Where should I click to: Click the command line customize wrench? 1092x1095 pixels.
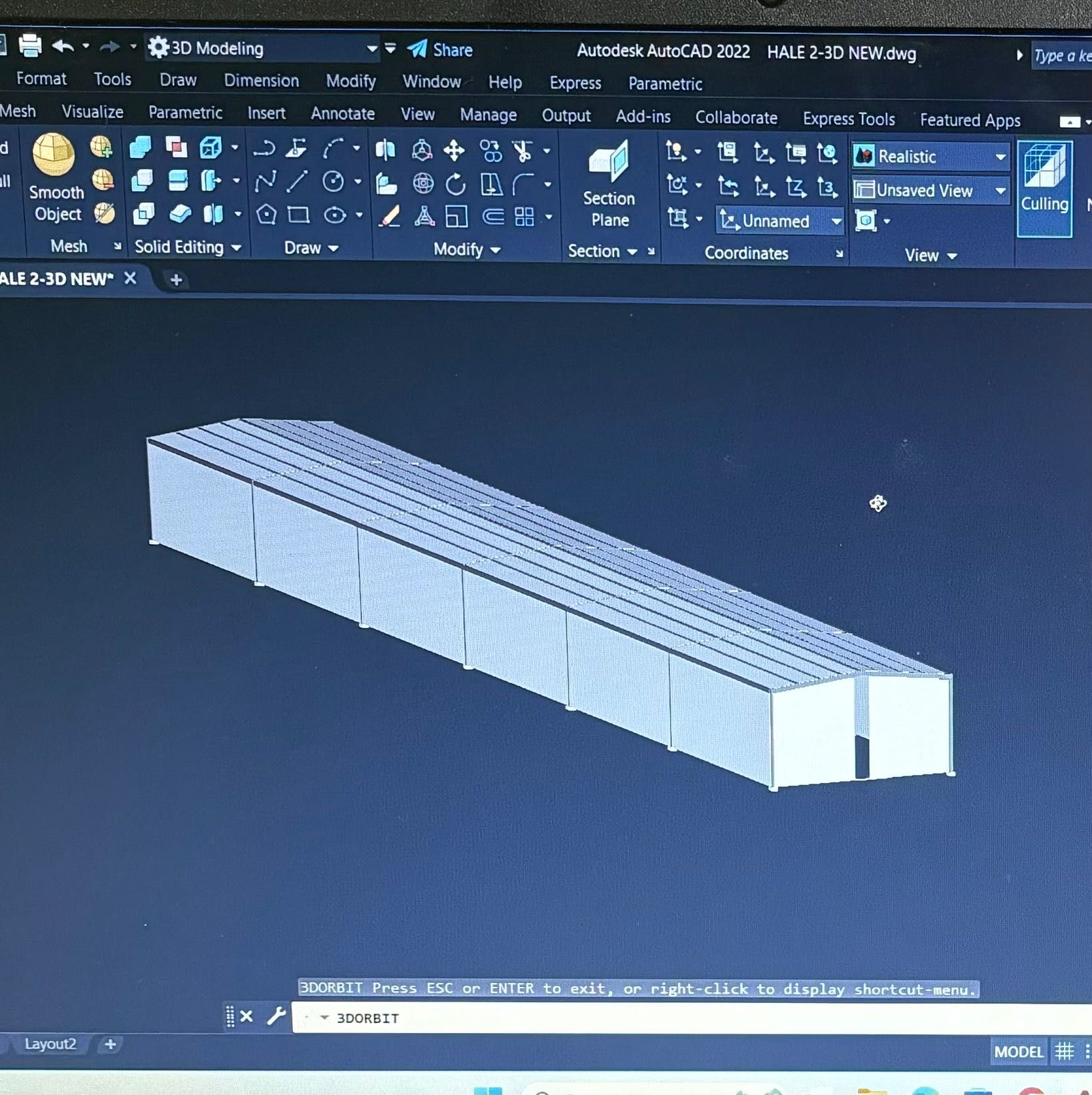tap(276, 1016)
